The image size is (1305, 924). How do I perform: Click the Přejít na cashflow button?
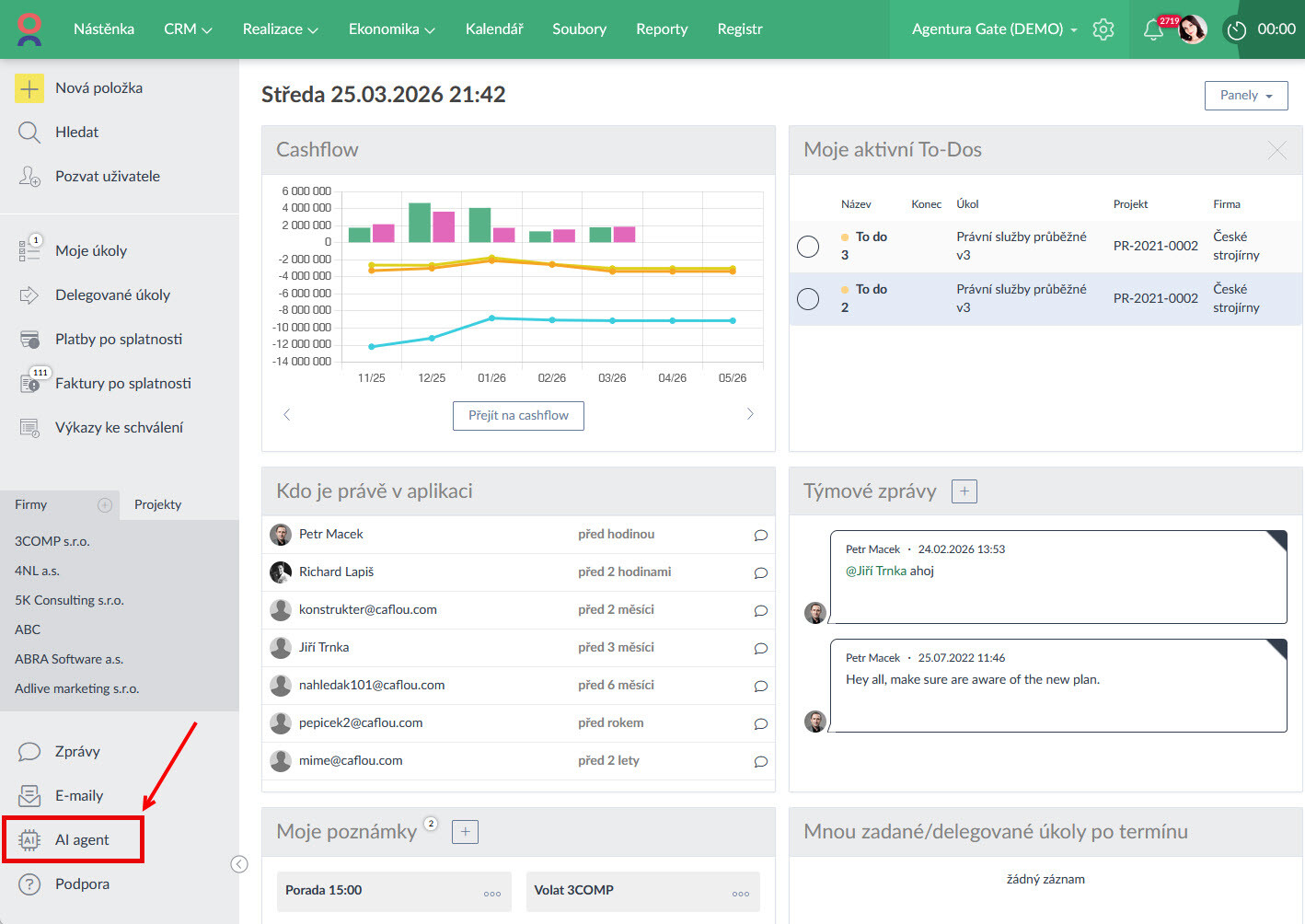[x=518, y=415]
